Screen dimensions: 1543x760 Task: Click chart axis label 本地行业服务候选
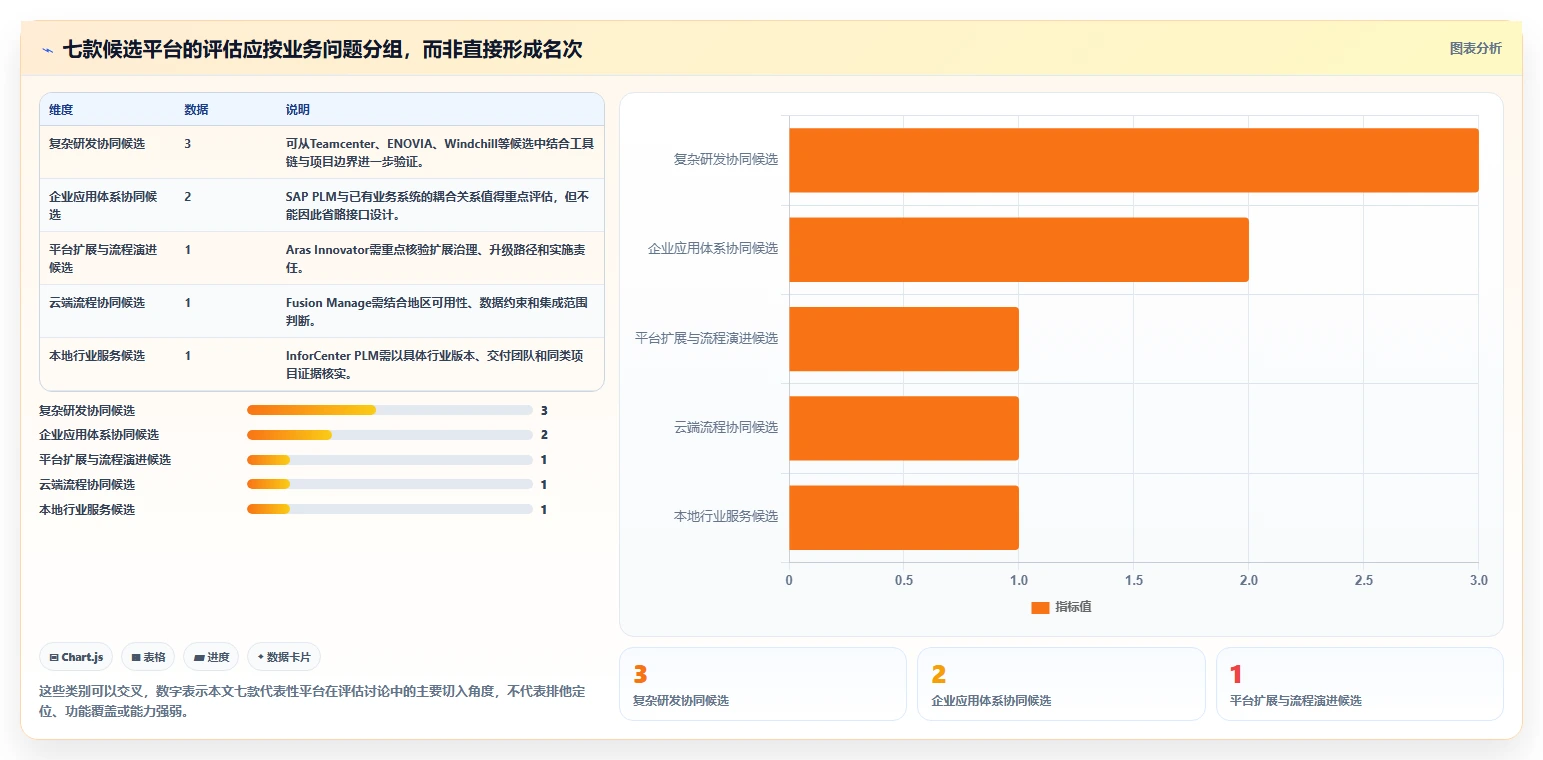pos(726,517)
